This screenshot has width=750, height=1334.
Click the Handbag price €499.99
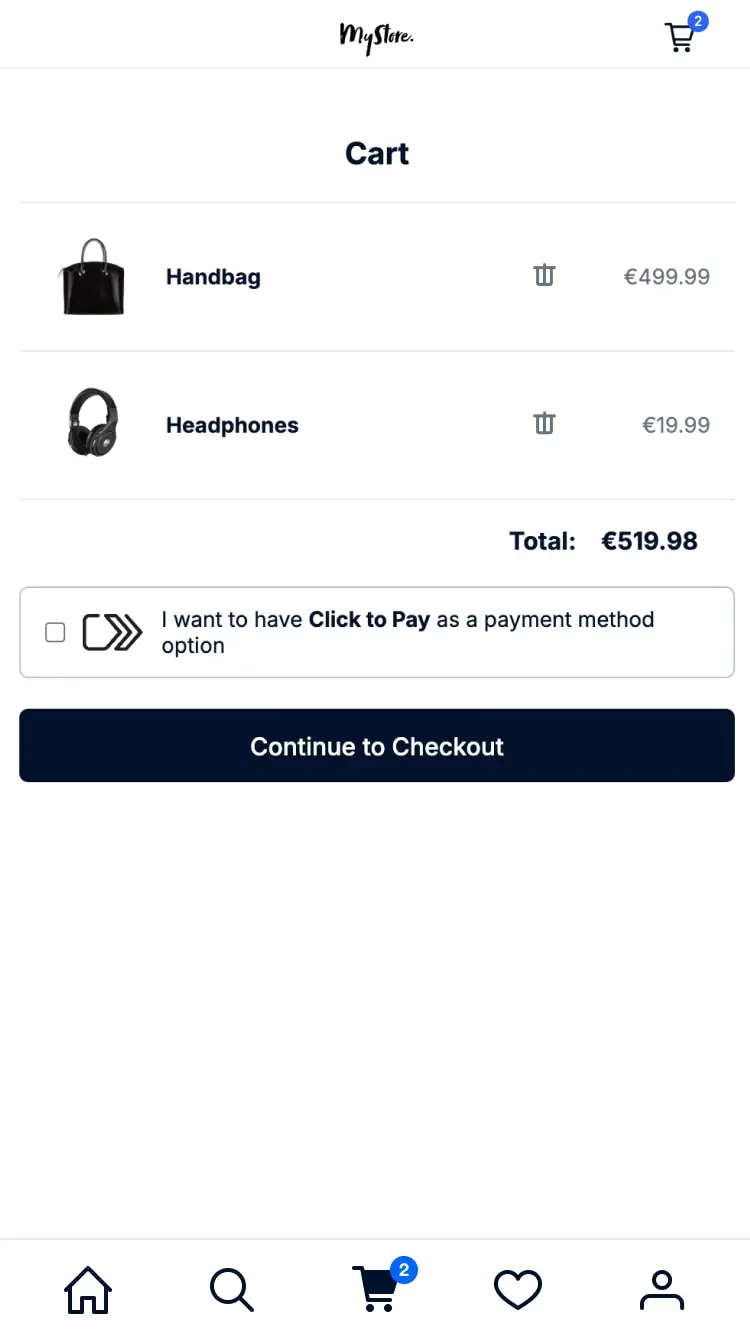tap(666, 276)
